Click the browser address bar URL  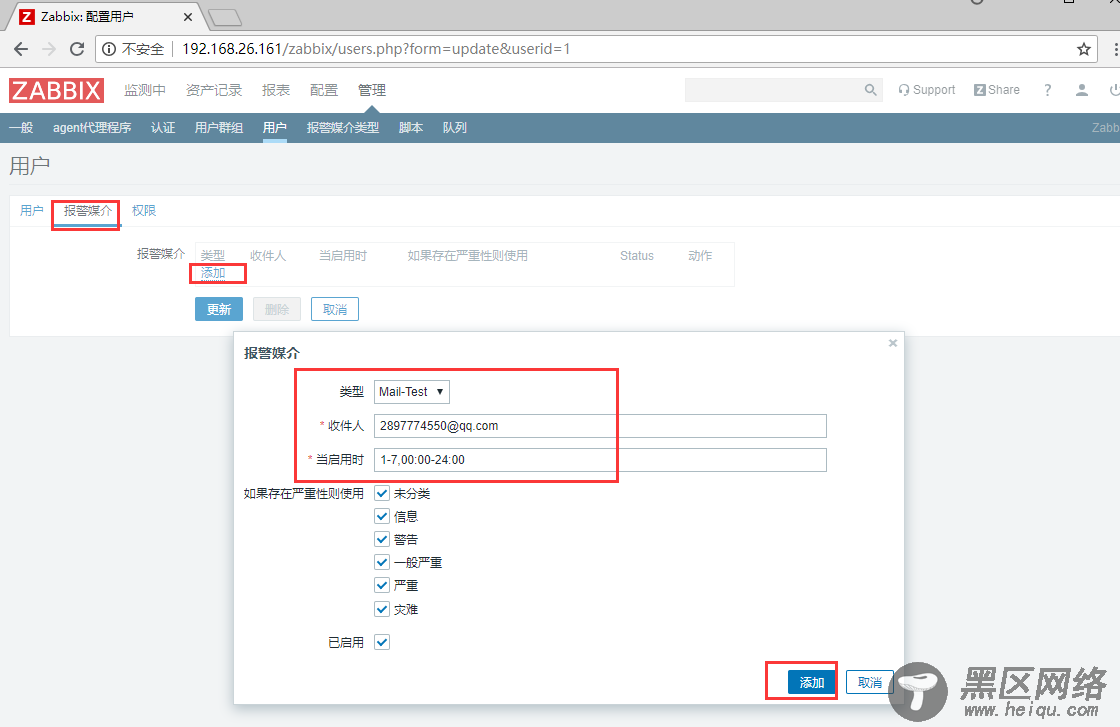point(376,49)
